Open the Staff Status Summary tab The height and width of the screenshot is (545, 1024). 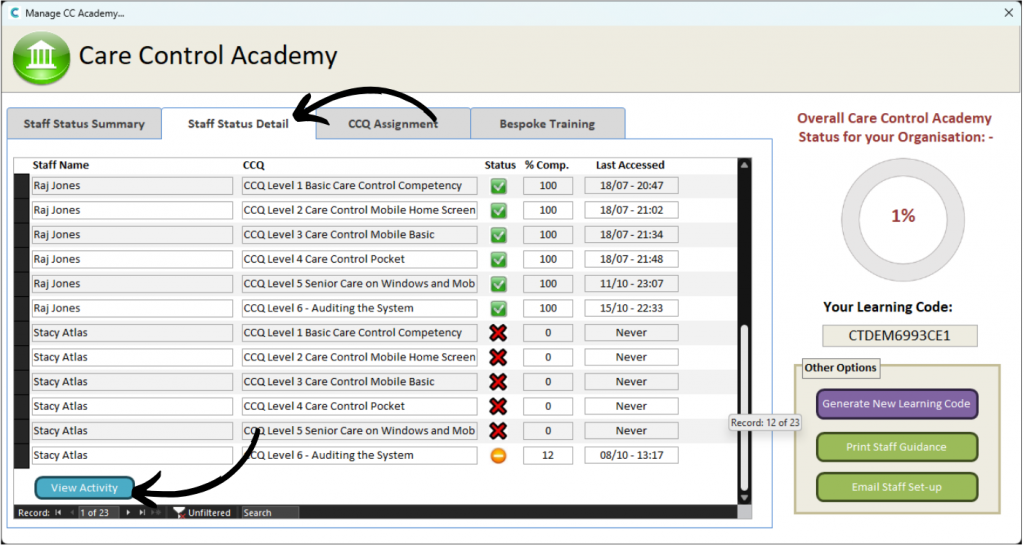84,124
